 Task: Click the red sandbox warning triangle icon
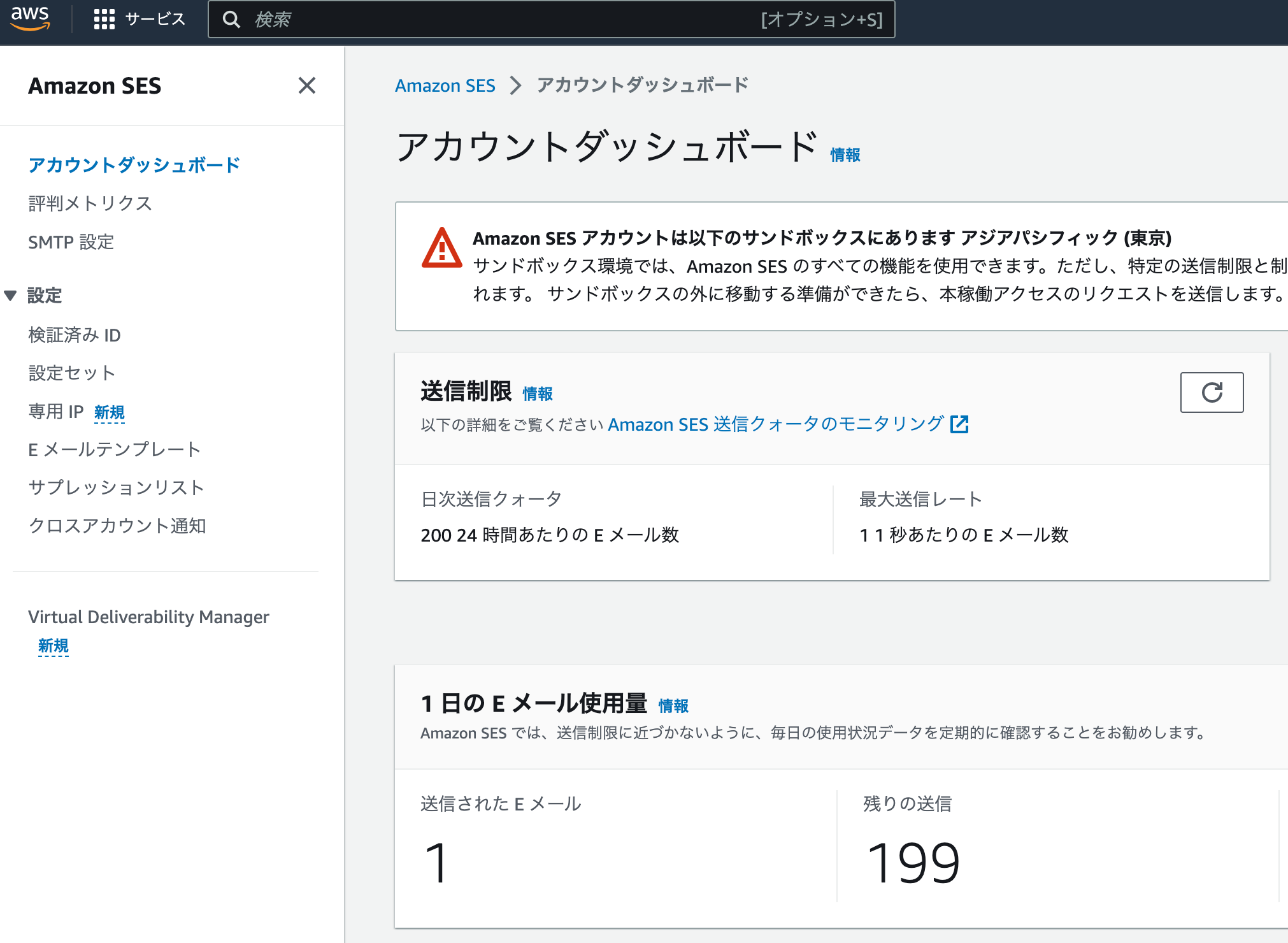(x=441, y=248)
